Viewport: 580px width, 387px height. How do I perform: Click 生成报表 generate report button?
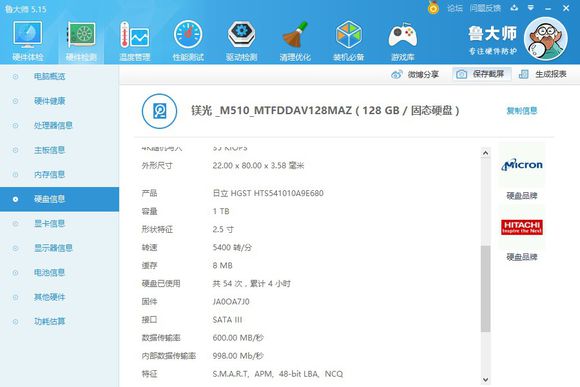[x=543, y=74]
